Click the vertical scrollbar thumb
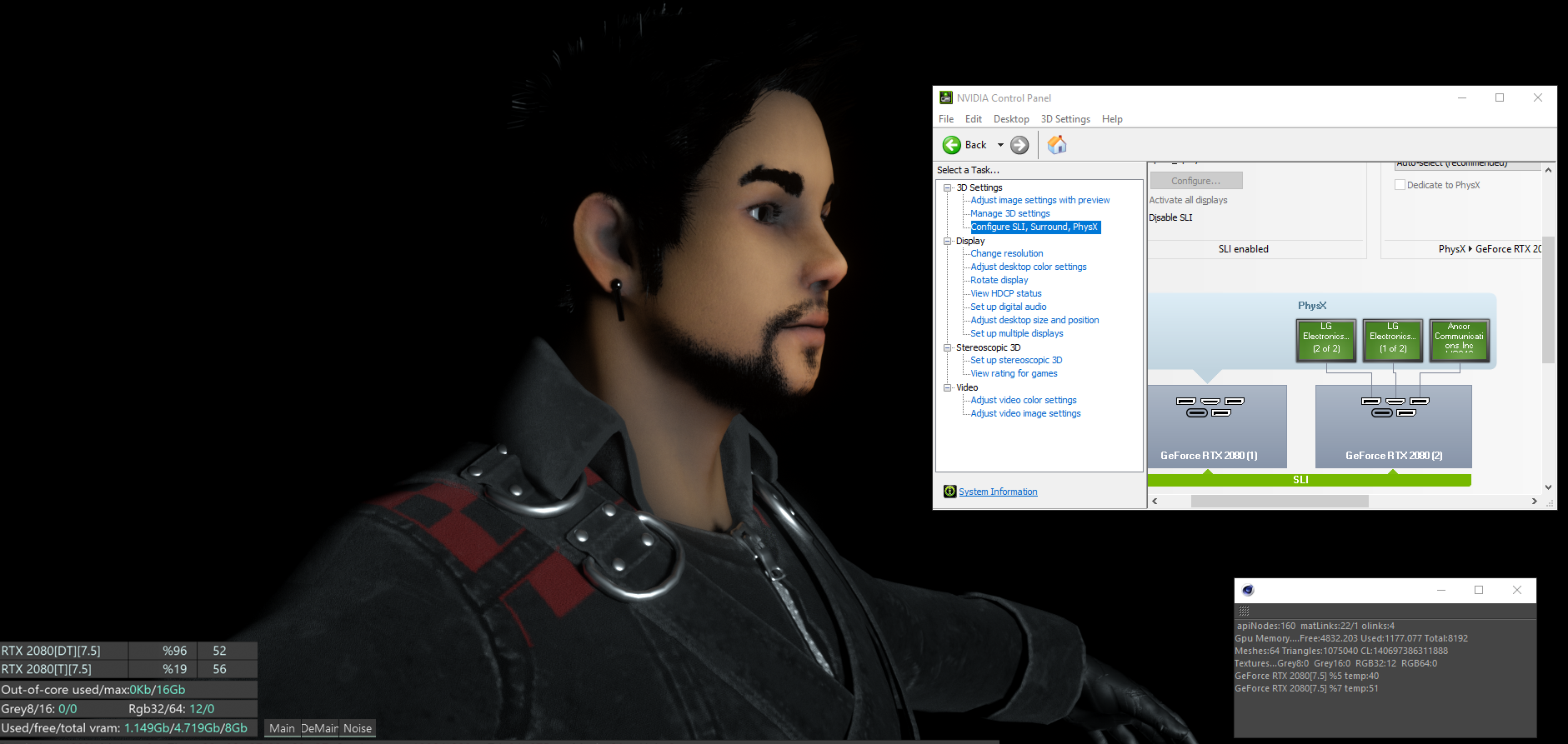The image size is (1568, 744). click(x=1548, y=300)
